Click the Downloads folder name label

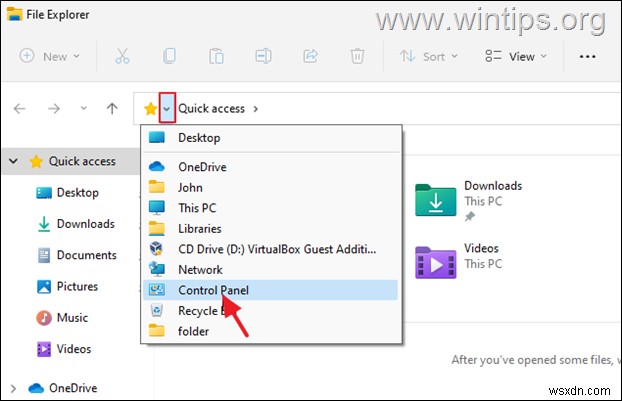493,186
